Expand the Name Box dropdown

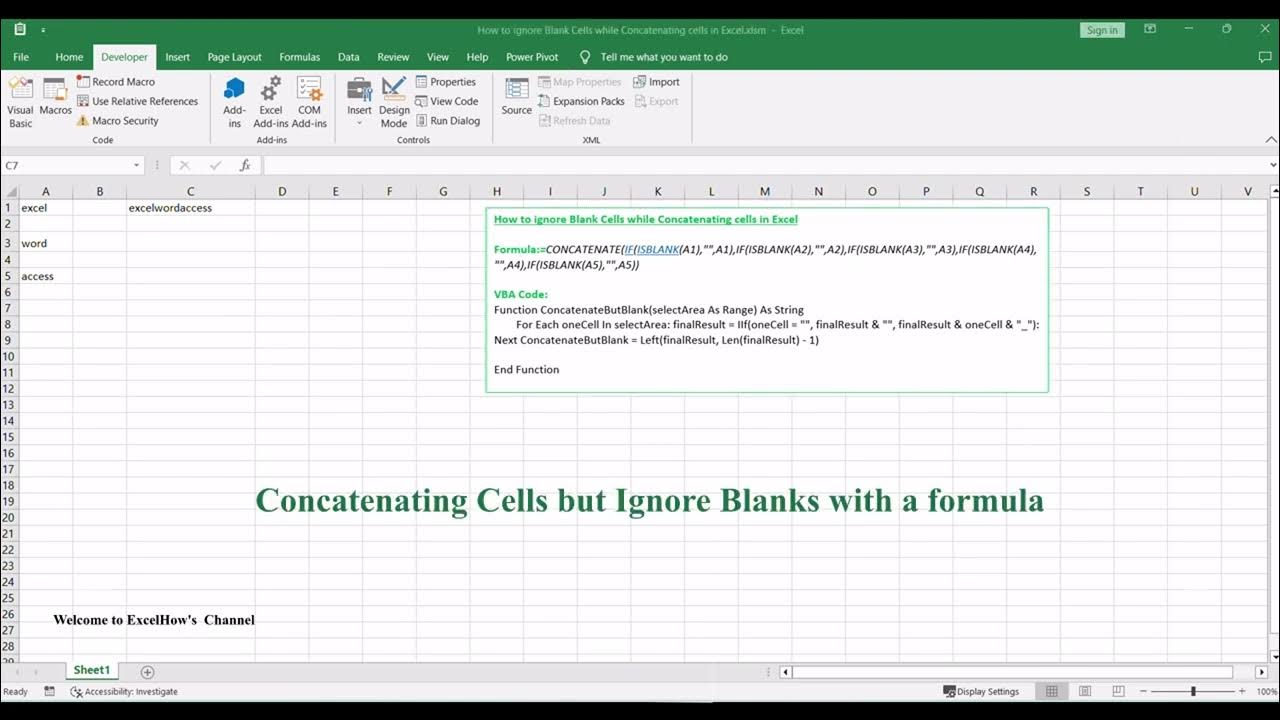137,165
